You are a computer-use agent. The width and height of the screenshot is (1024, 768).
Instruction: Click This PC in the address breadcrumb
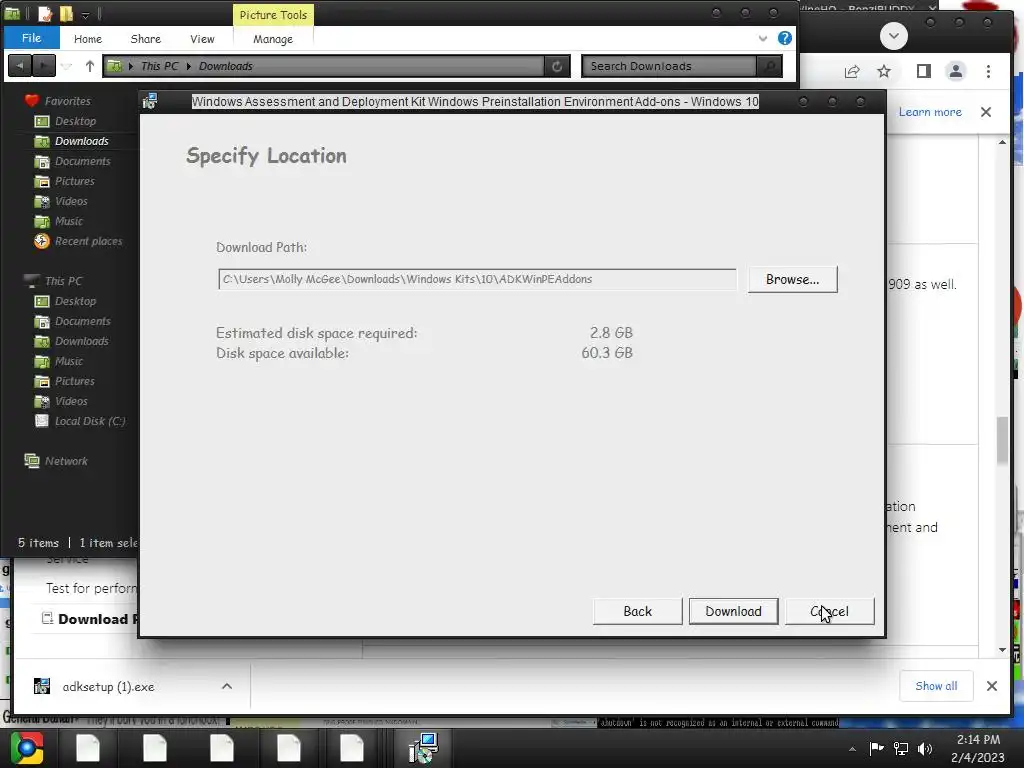pyautogui.click(x=159, y=66)
